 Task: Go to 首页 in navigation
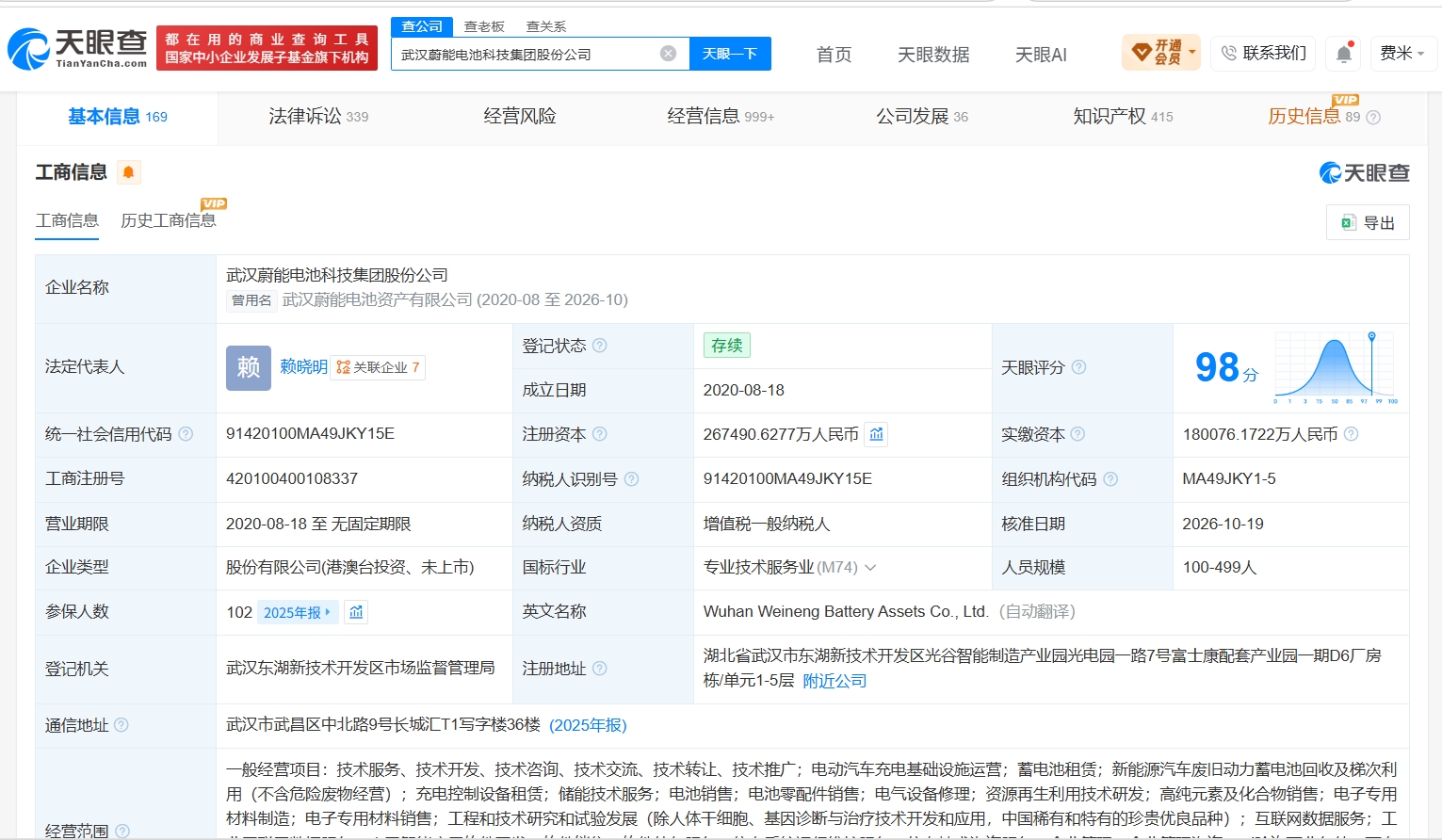click(834, 55)
